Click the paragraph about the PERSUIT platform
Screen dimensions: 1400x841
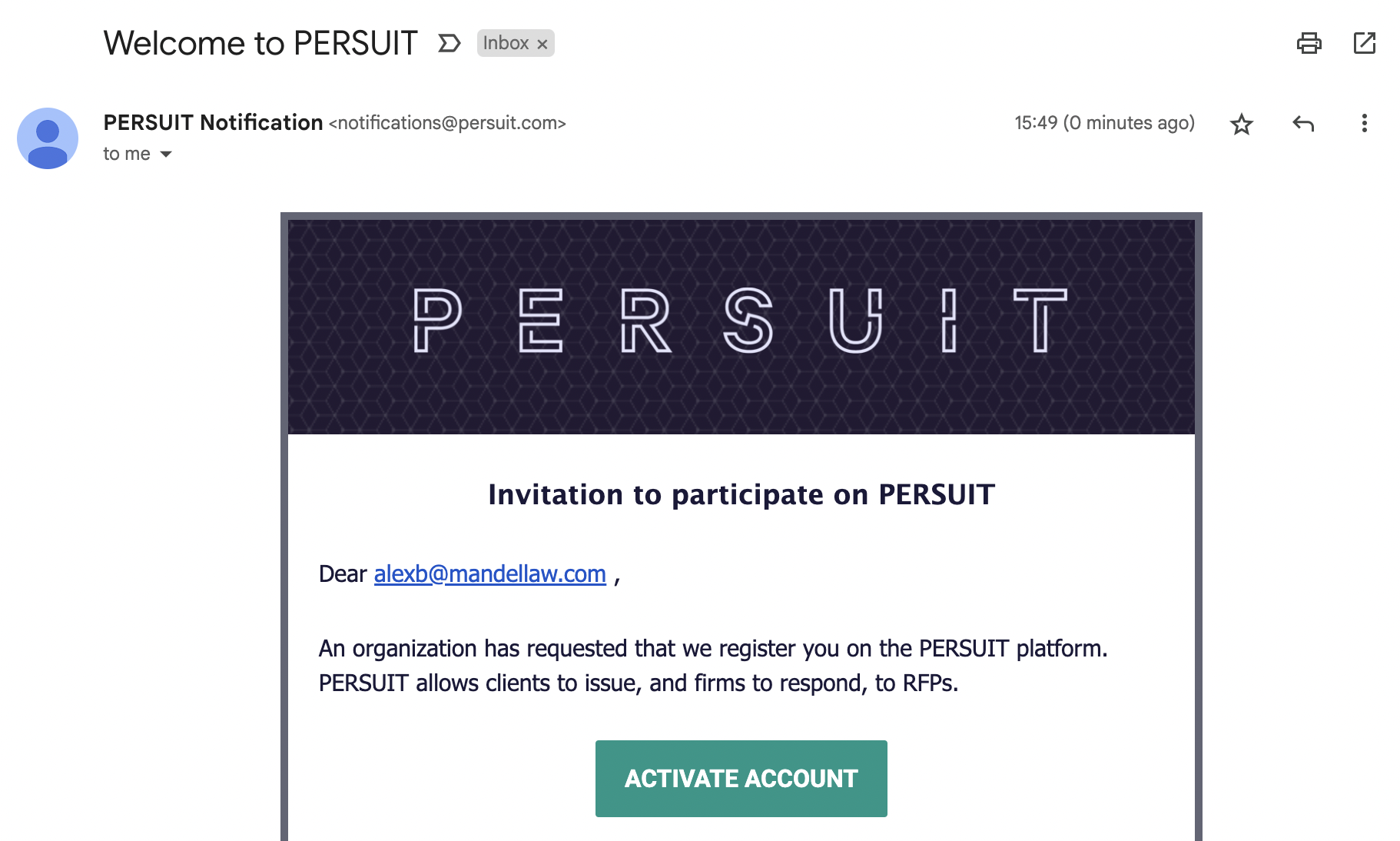(x=712, y=666)
